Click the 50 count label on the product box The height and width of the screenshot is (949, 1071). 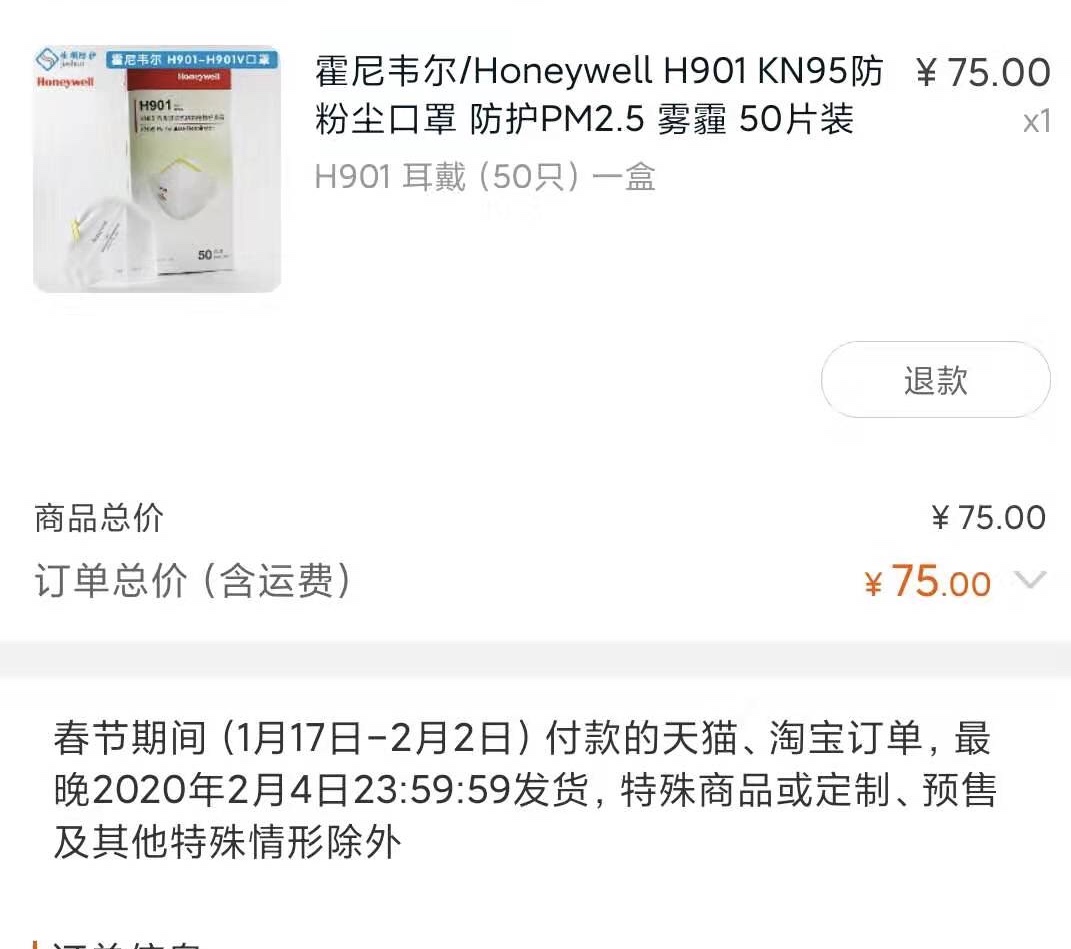click(x=205, y=255)
